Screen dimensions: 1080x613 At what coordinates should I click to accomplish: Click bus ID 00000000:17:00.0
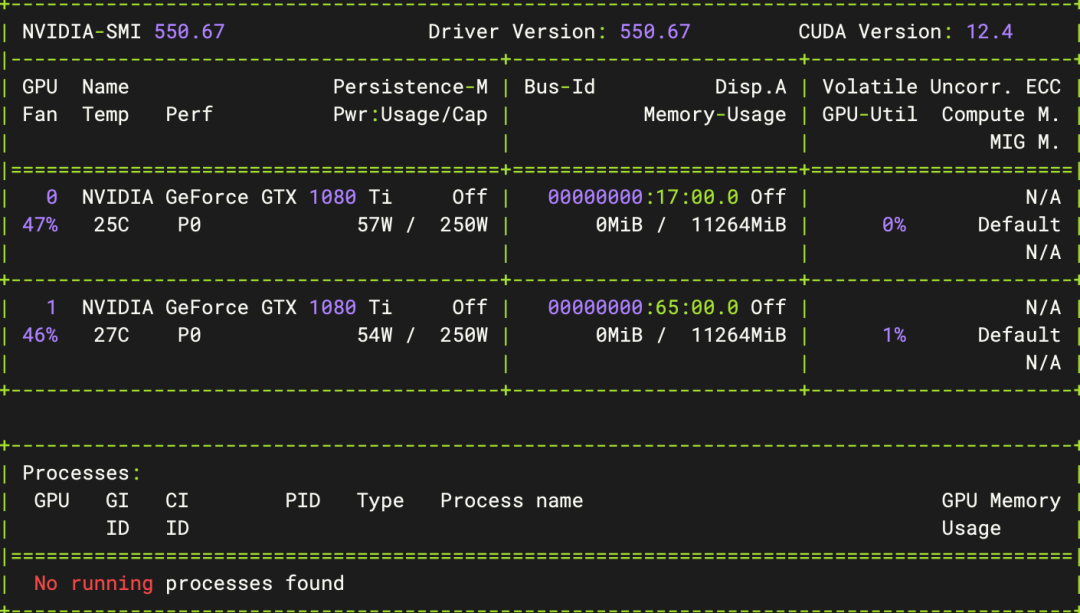(643, 197)
